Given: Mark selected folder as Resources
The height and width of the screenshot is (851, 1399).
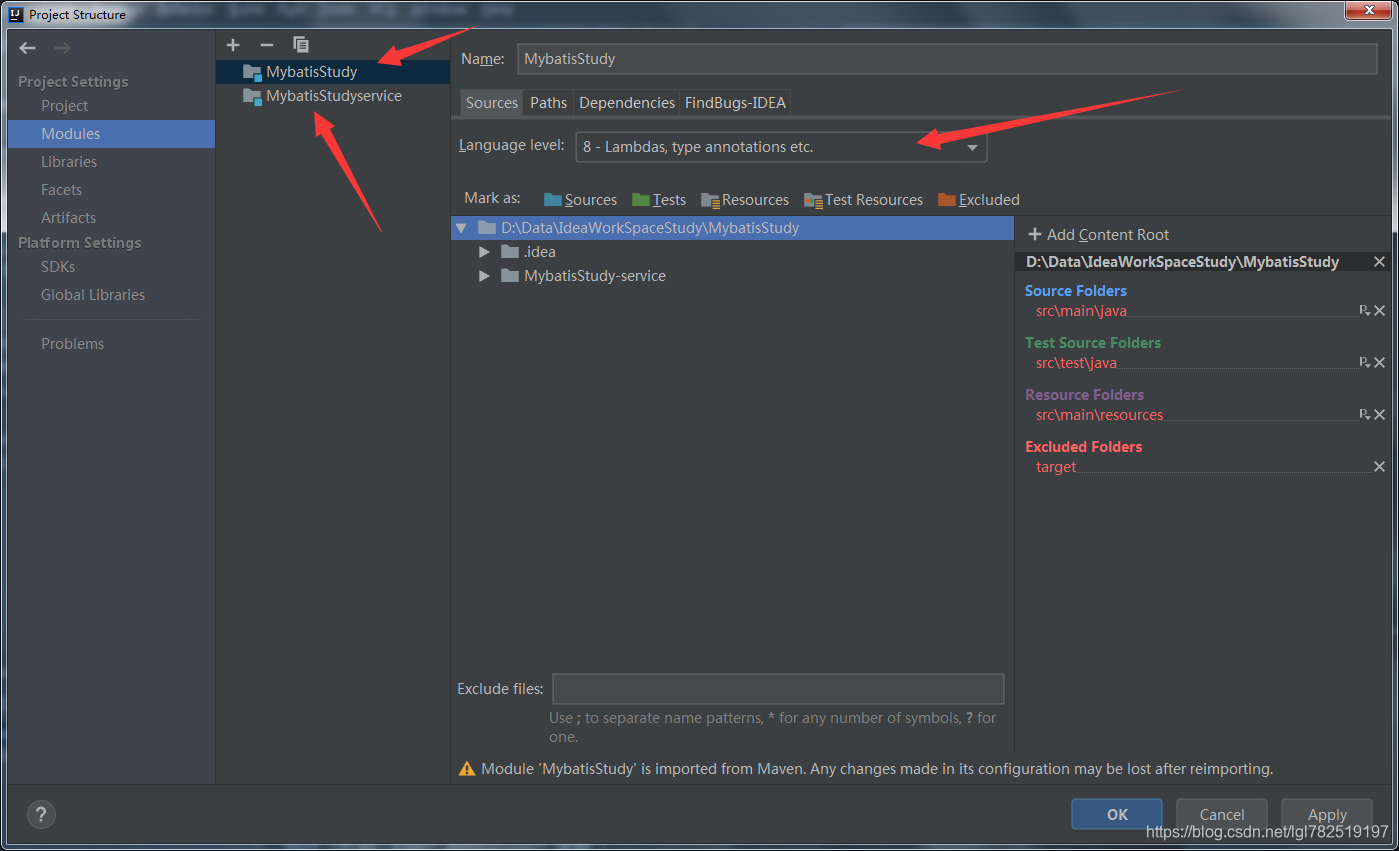Looking at the screenshot, I should coord(754,199).
